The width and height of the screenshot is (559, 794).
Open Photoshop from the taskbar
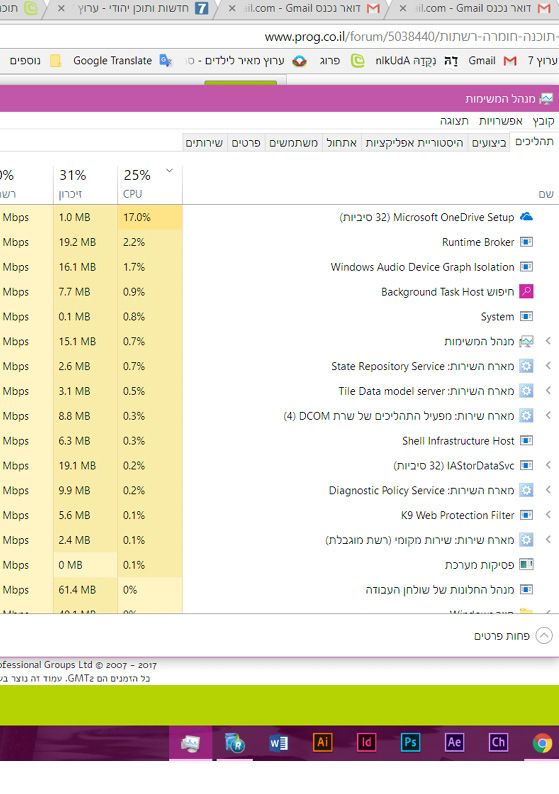(x=410, y=742)
